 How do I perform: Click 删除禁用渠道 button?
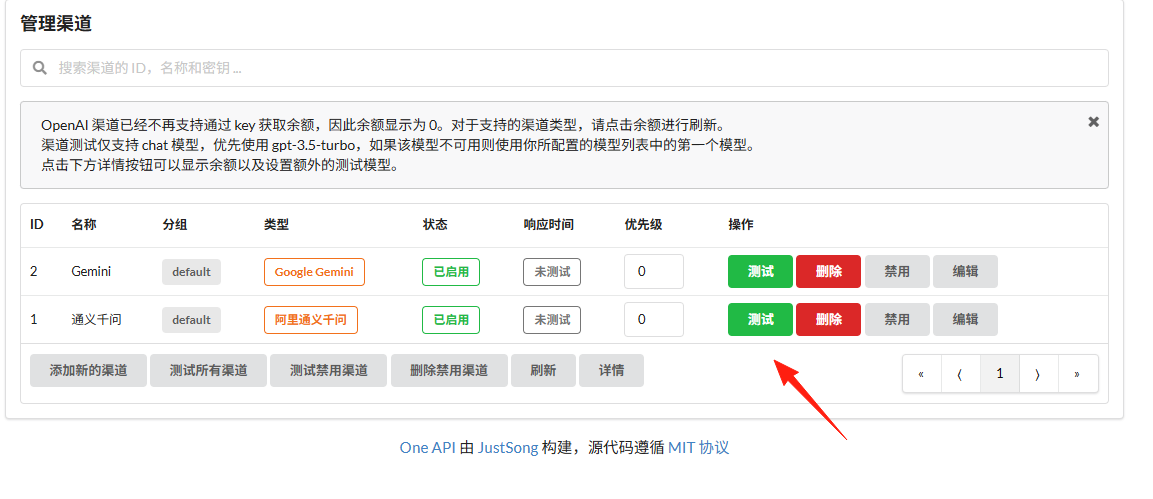(449, 370)
